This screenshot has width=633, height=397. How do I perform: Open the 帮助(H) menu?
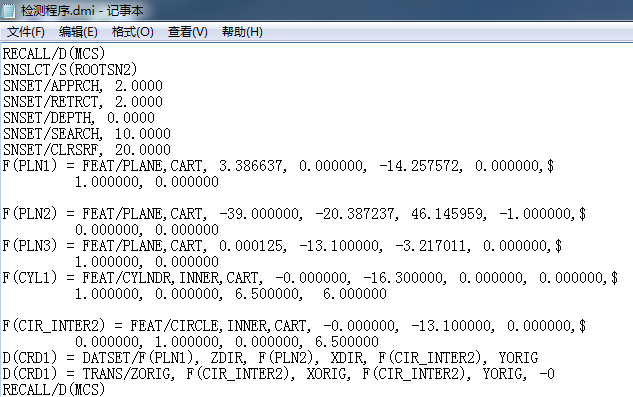242,32
